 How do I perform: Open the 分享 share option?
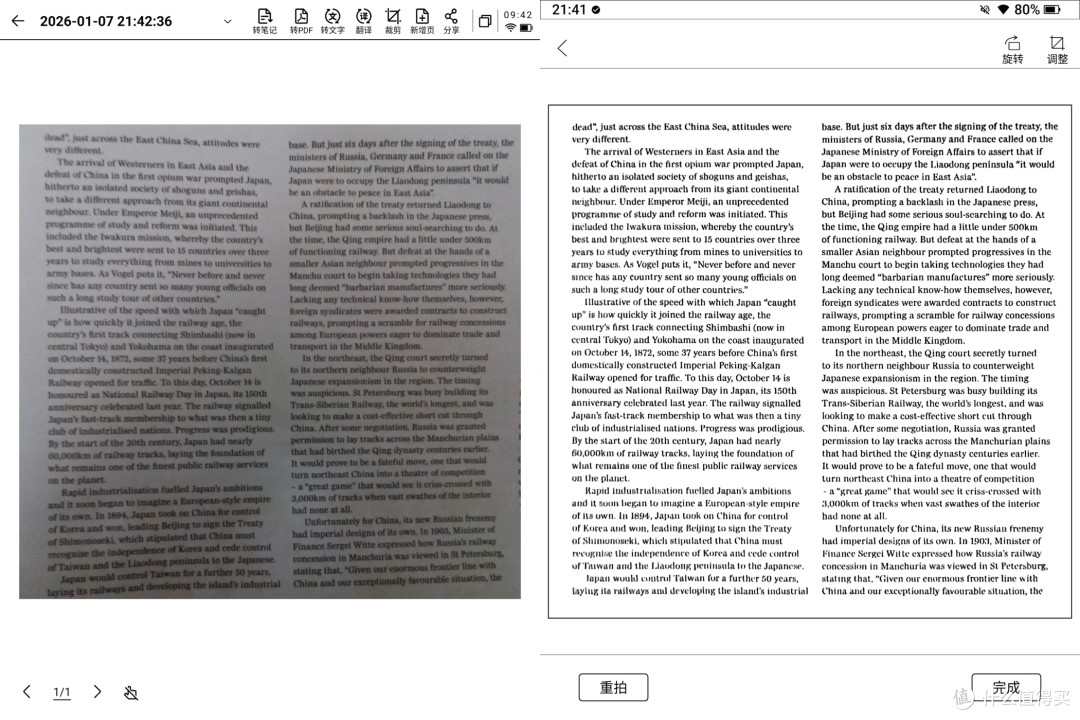pos(451,21)
